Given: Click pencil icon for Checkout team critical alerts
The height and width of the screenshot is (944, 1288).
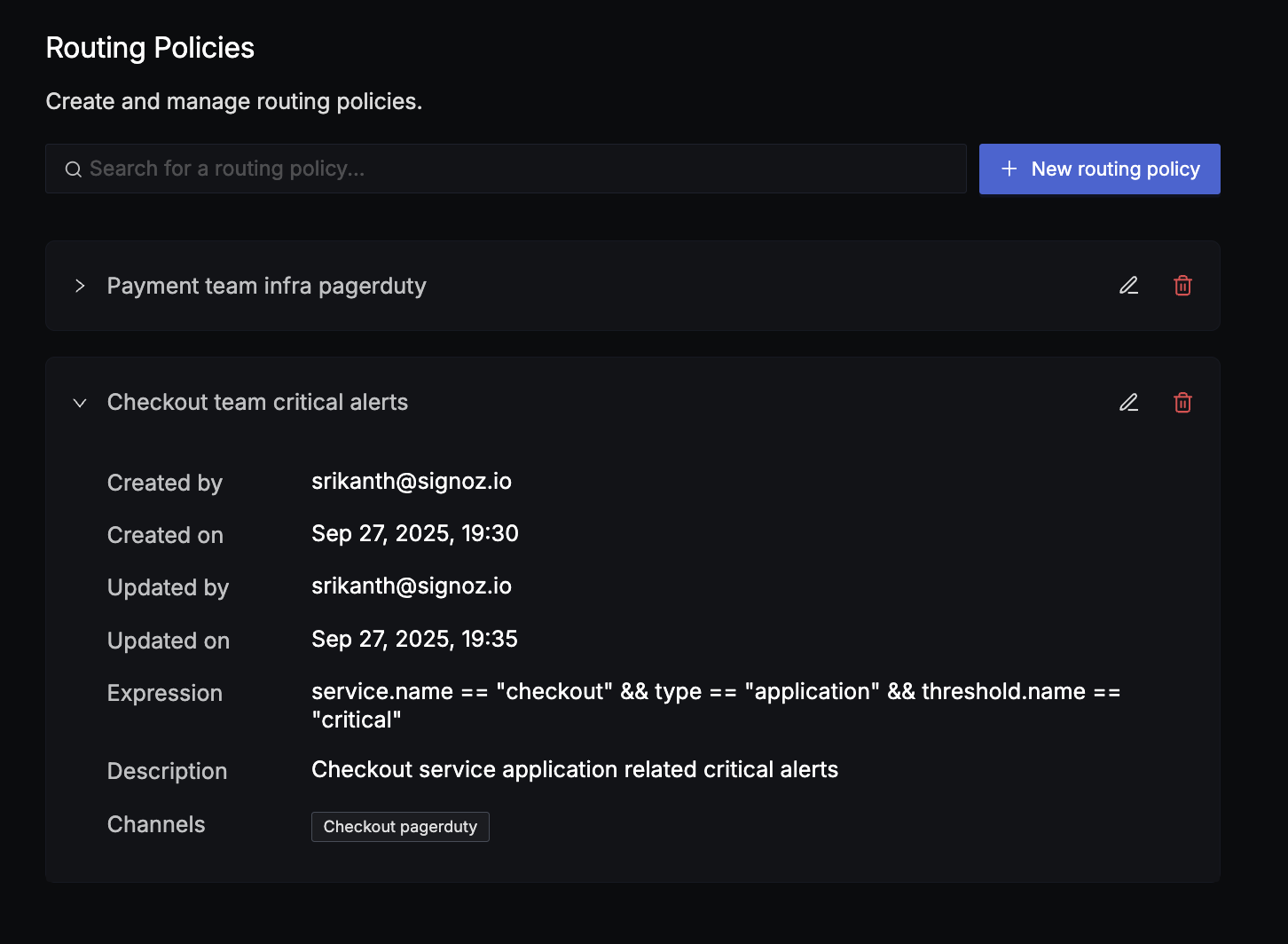Looking at the screenshot, I should [1128, 403].
